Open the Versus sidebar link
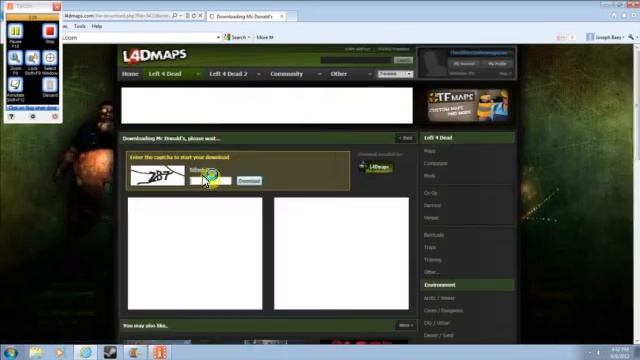The height and width of the screenshot is (360, 640). point(431,218)
